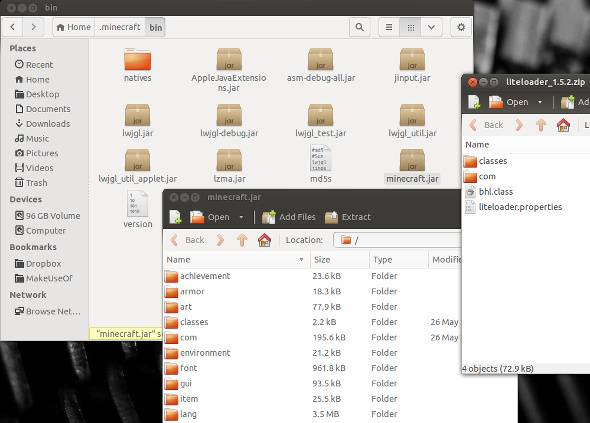Go back in the bin file manager
This screenshot has height=423, width=590.
tap(12, 27)
